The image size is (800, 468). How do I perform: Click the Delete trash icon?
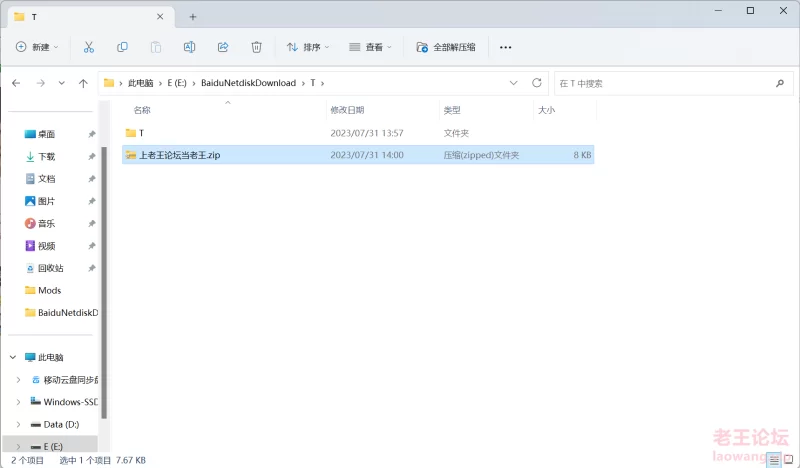256,47
